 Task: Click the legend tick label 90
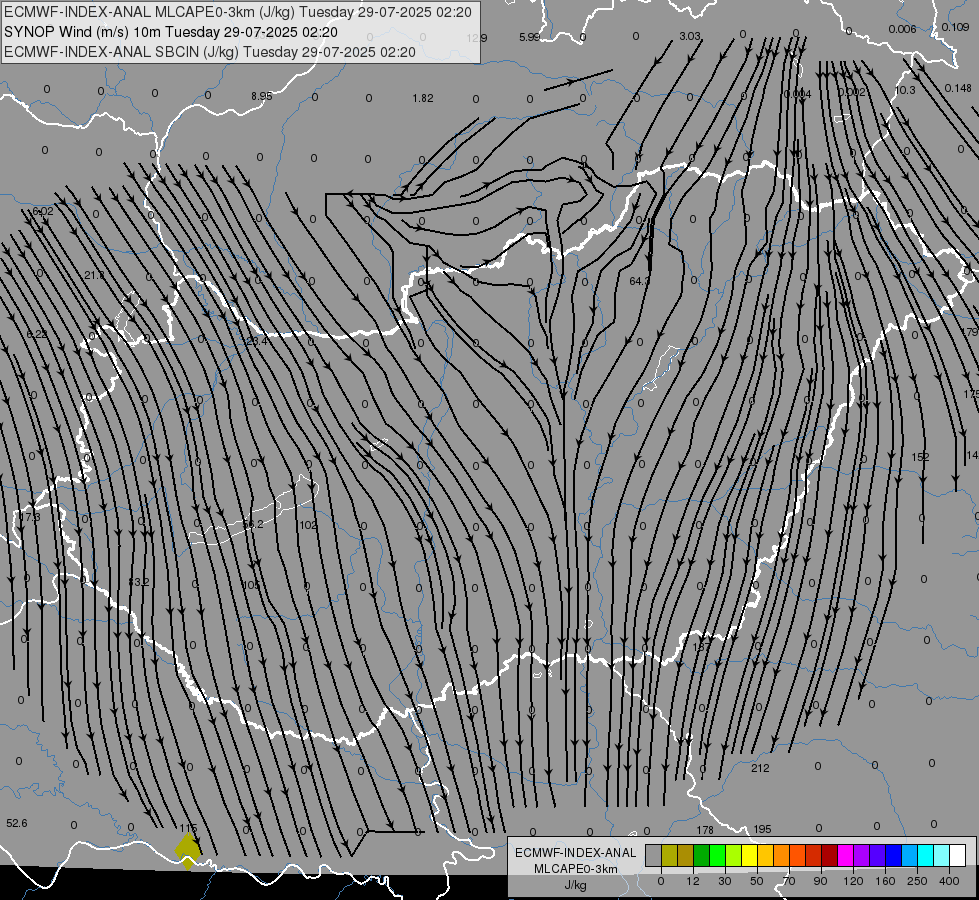(820, 881)
